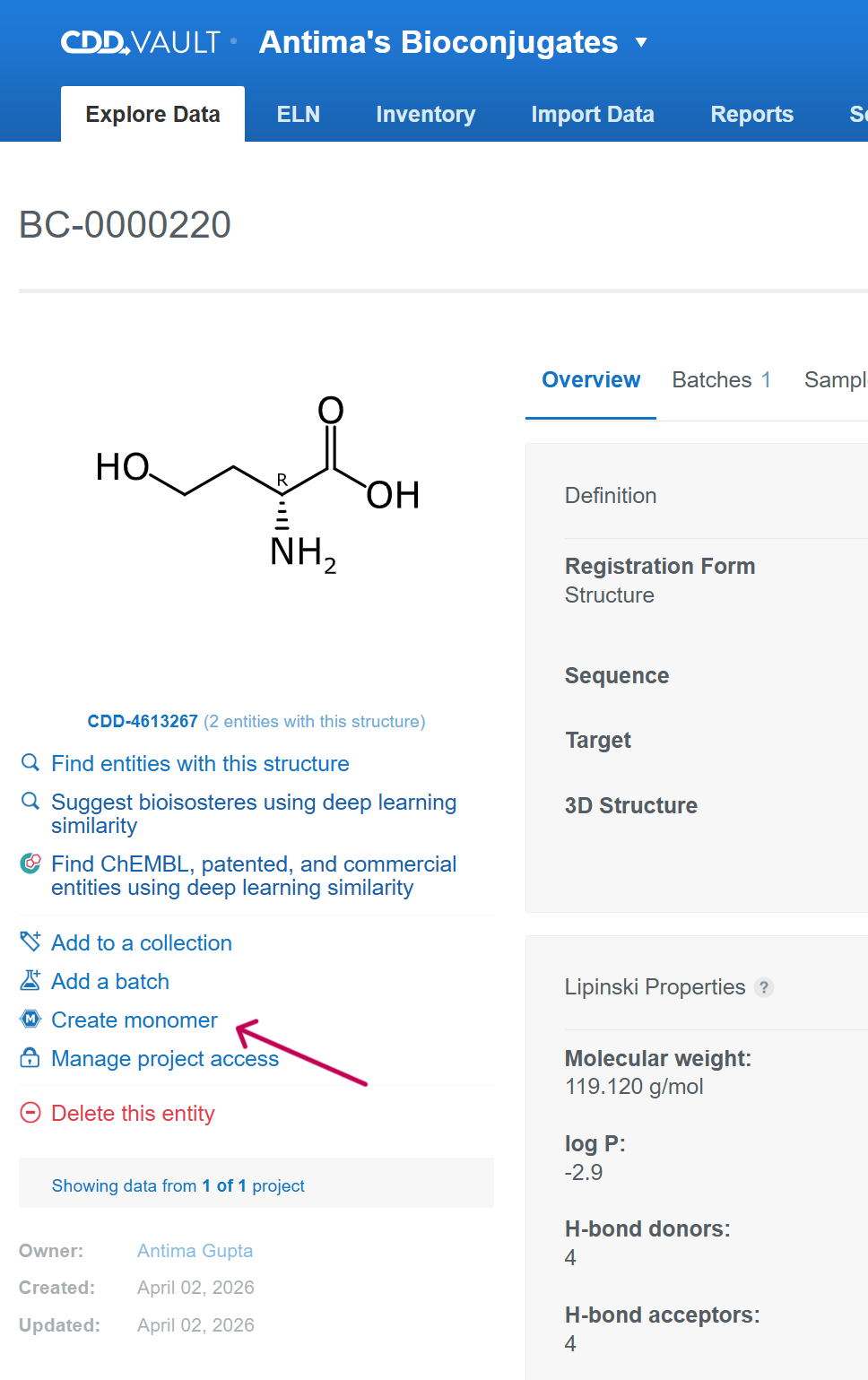Click the red minus icon for Delete entity
This screenshot has height=1380, width=868.
[x=30, y=1113]
